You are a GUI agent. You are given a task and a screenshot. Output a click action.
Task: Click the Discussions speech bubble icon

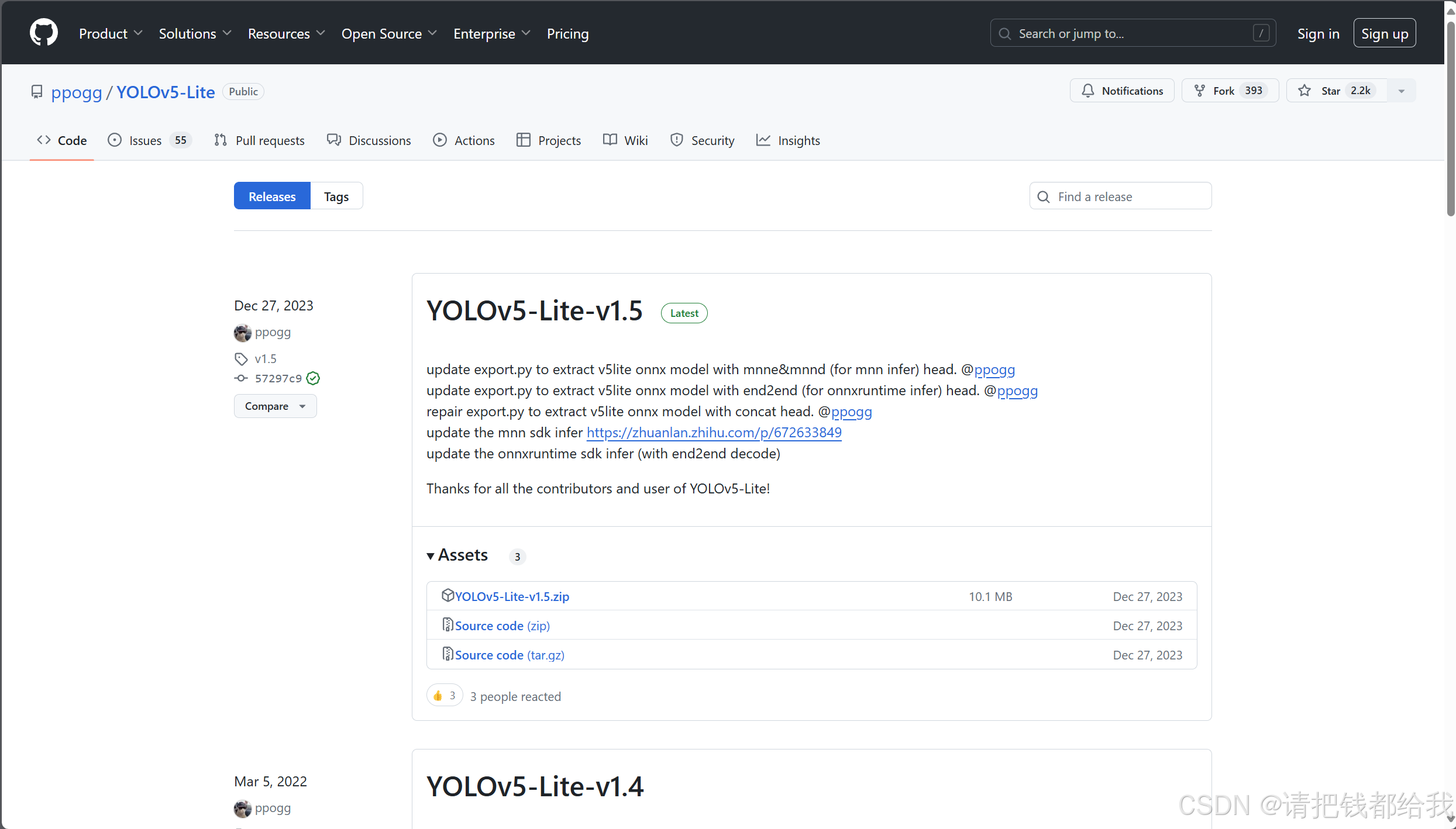pos(334,140)
